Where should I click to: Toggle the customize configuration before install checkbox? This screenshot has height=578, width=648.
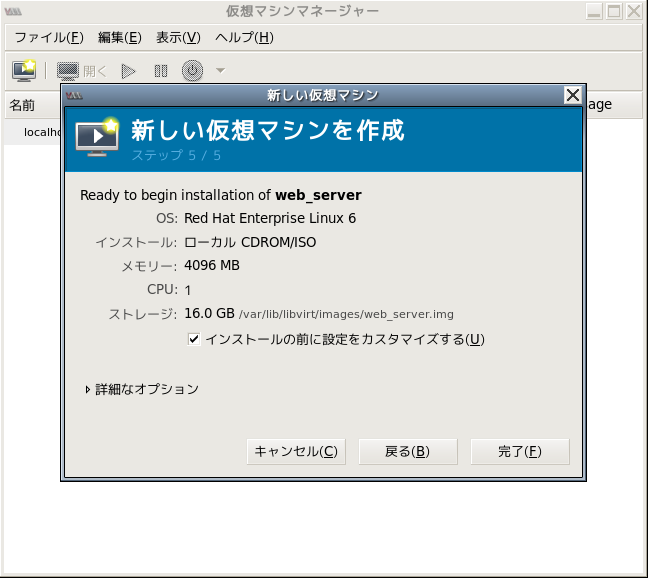[x=194, y=339]
